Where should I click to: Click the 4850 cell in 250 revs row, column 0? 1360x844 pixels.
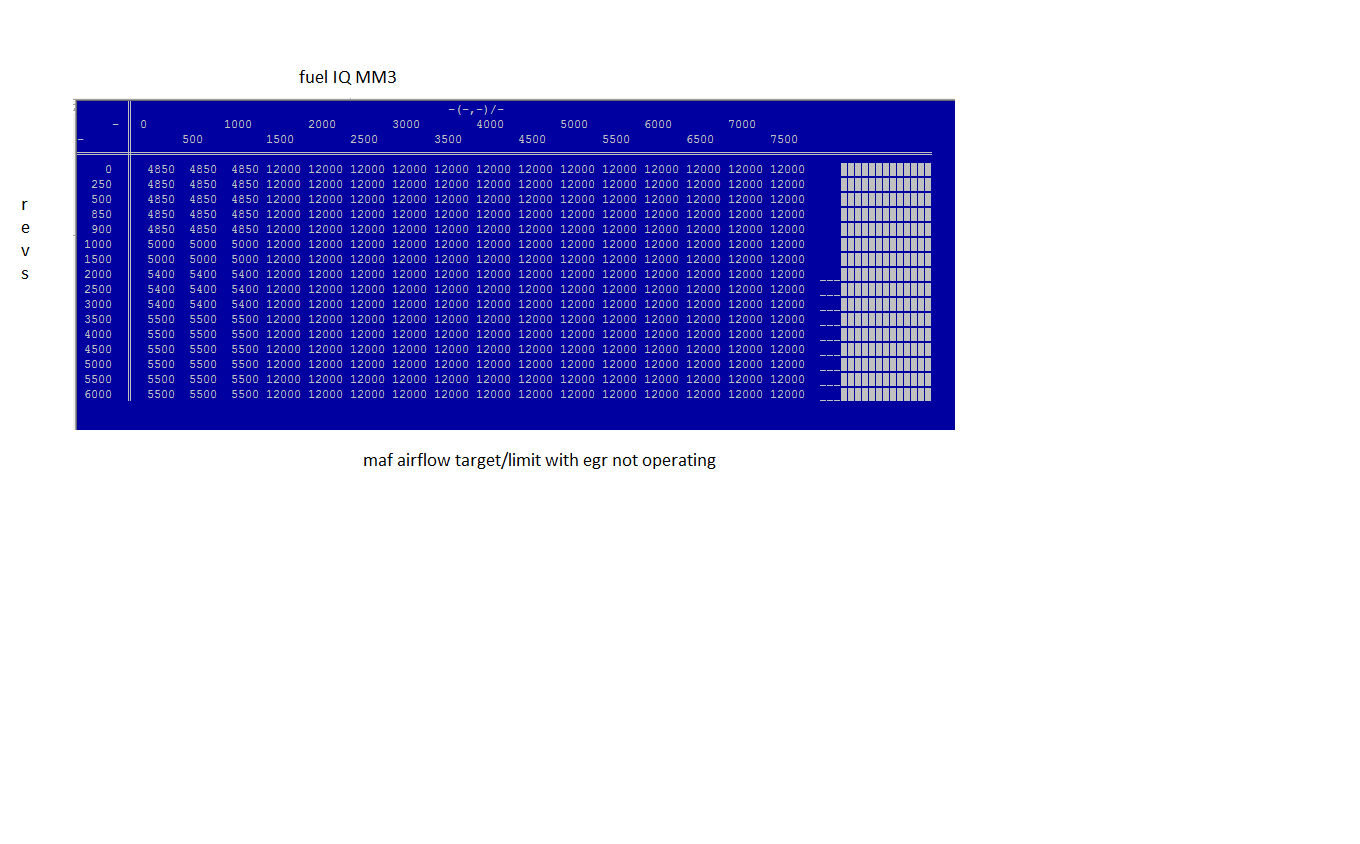pyautogui.click(x=161, y=185)
